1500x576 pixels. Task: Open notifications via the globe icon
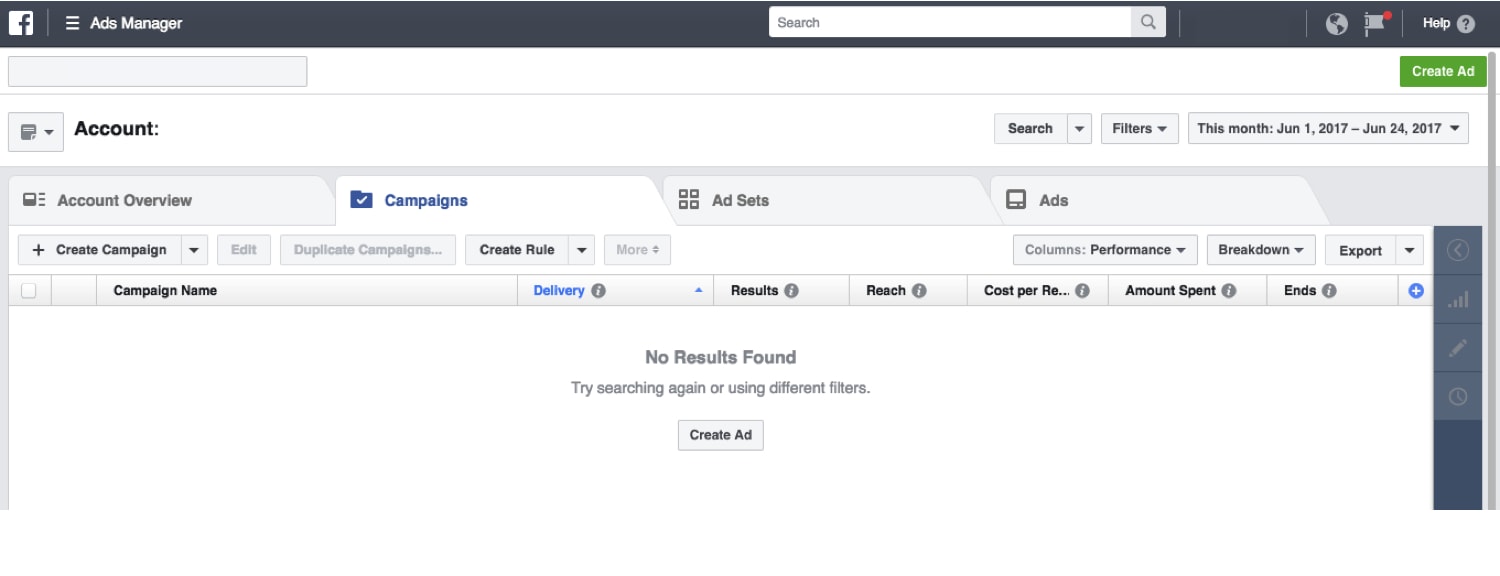(1337, 22)
